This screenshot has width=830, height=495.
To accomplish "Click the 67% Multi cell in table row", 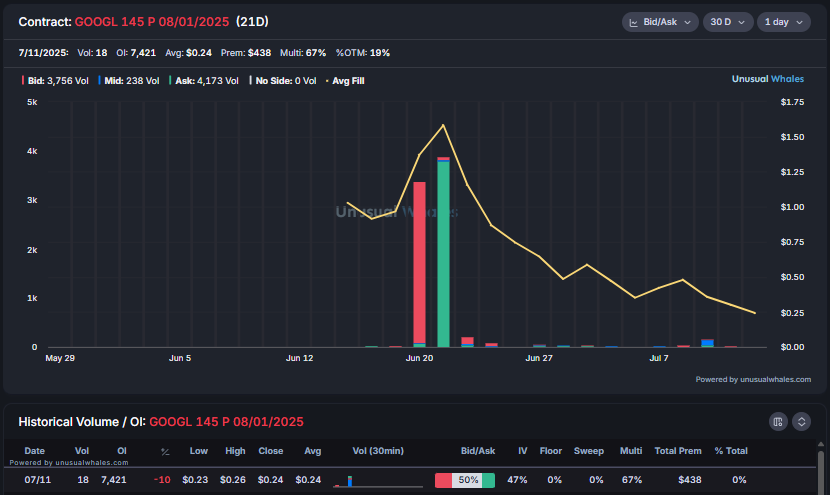I will coord(631,480).
